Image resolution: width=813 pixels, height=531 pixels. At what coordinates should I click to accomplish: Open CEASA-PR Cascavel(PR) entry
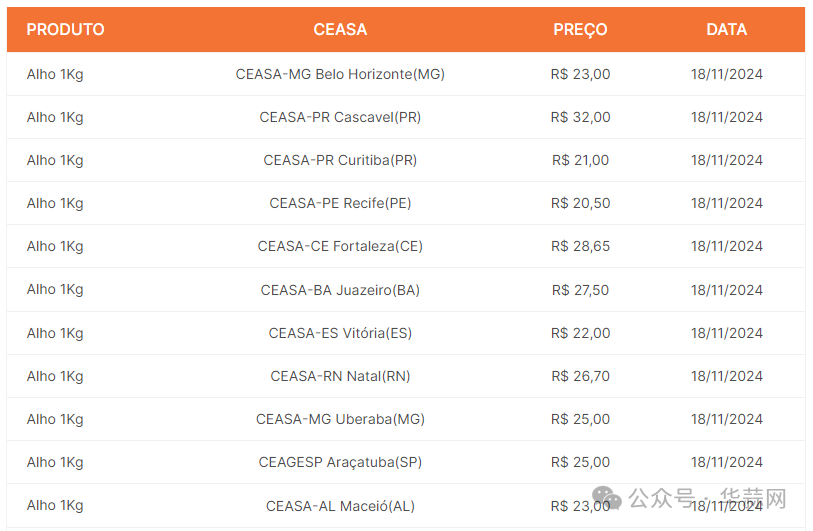click(340, 117)
